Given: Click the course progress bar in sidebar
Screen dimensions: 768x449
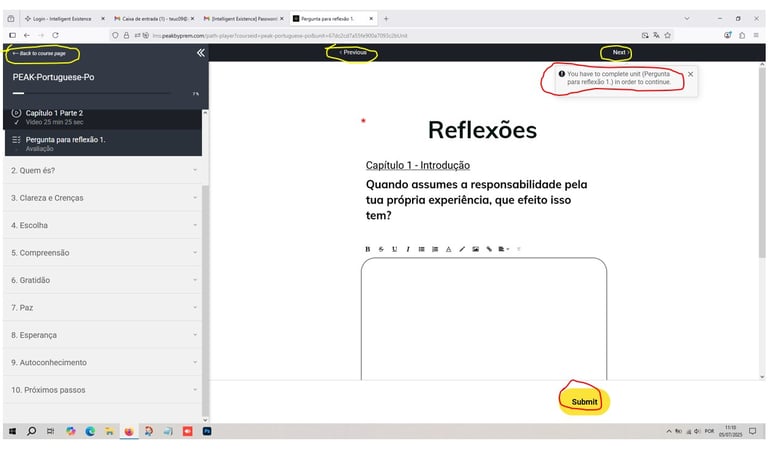Looking at the screenshot, I should [x=92, y=93].
